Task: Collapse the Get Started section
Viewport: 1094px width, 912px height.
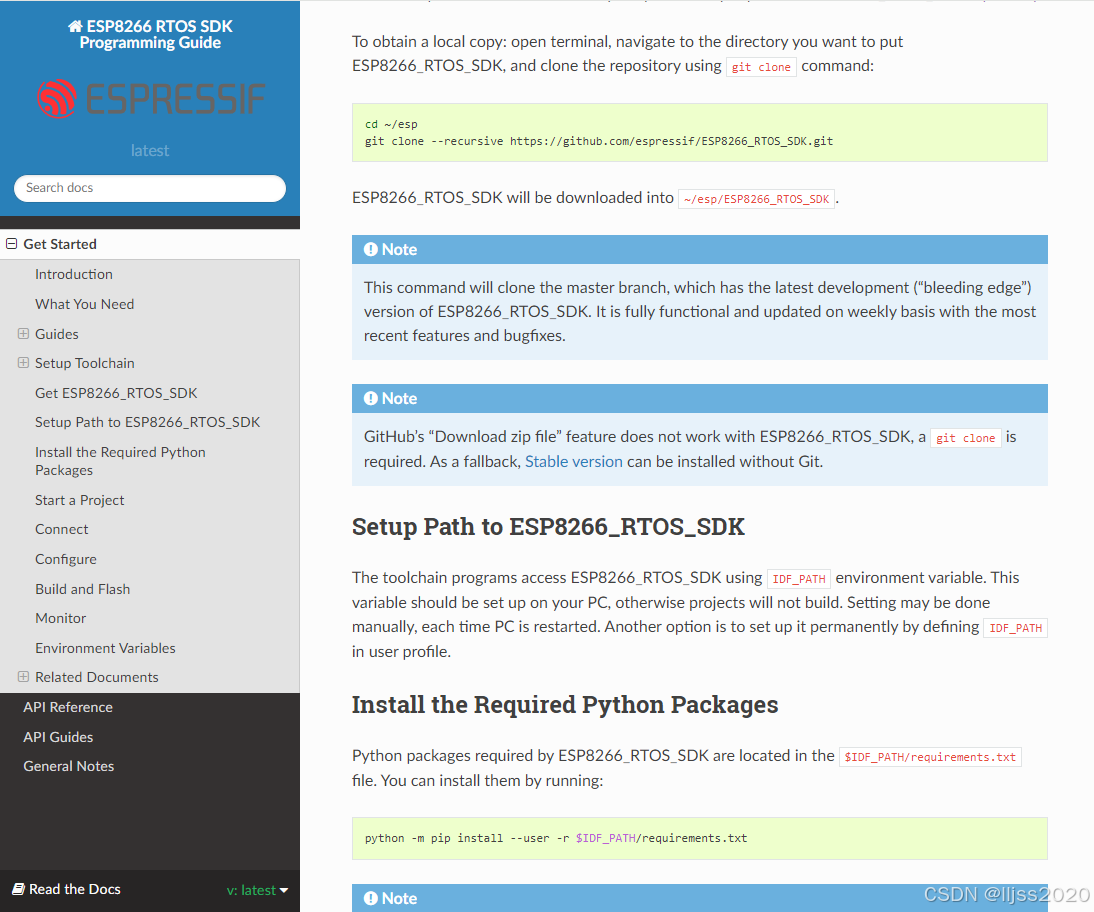Action: [11, 244]
